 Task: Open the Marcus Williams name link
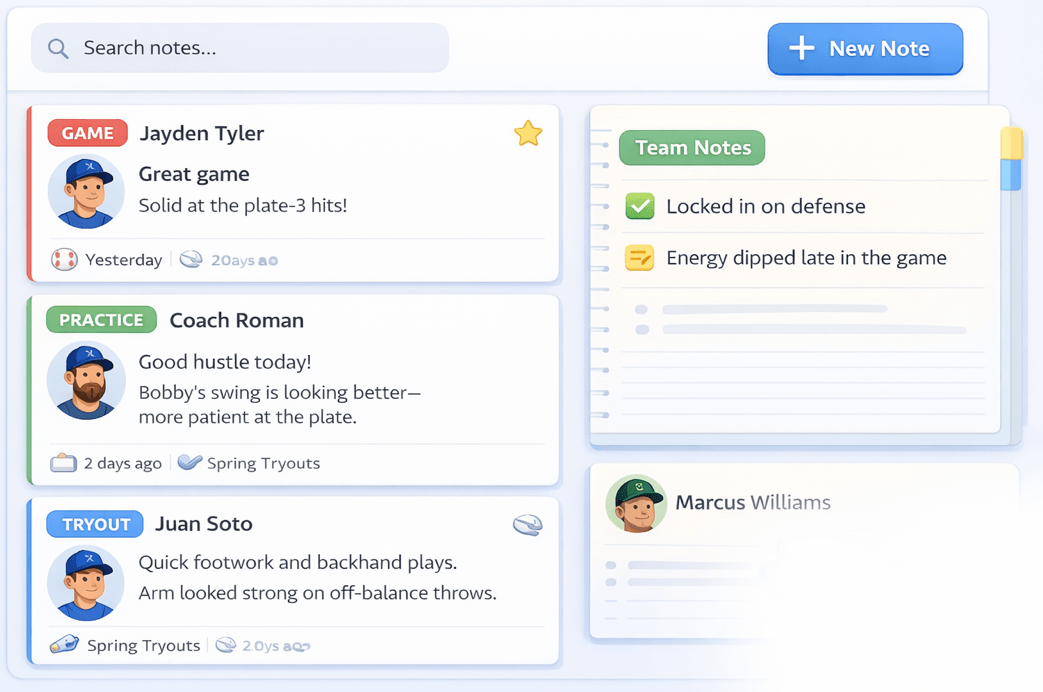coord(753,502)
